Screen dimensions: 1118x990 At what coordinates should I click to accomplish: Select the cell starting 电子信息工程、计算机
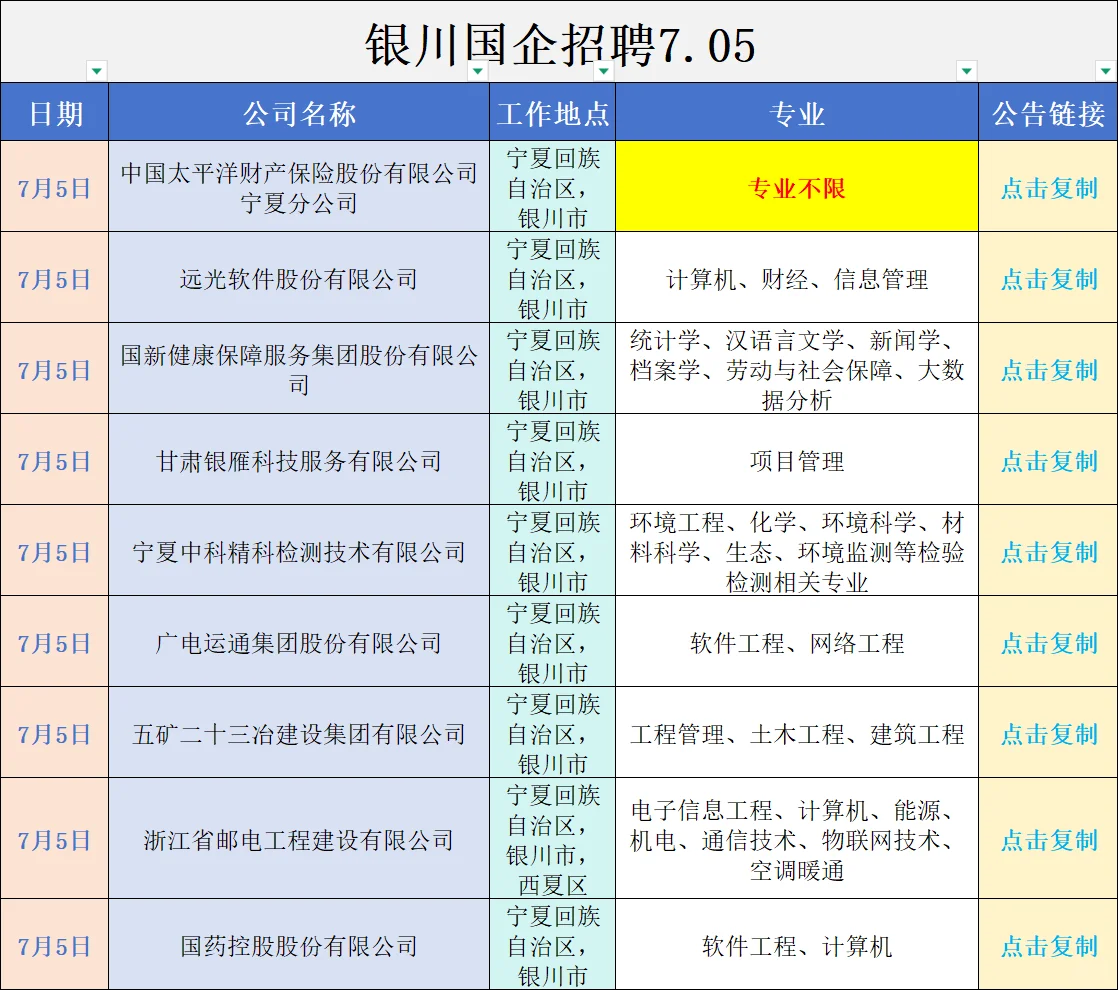tap(797, 839)
